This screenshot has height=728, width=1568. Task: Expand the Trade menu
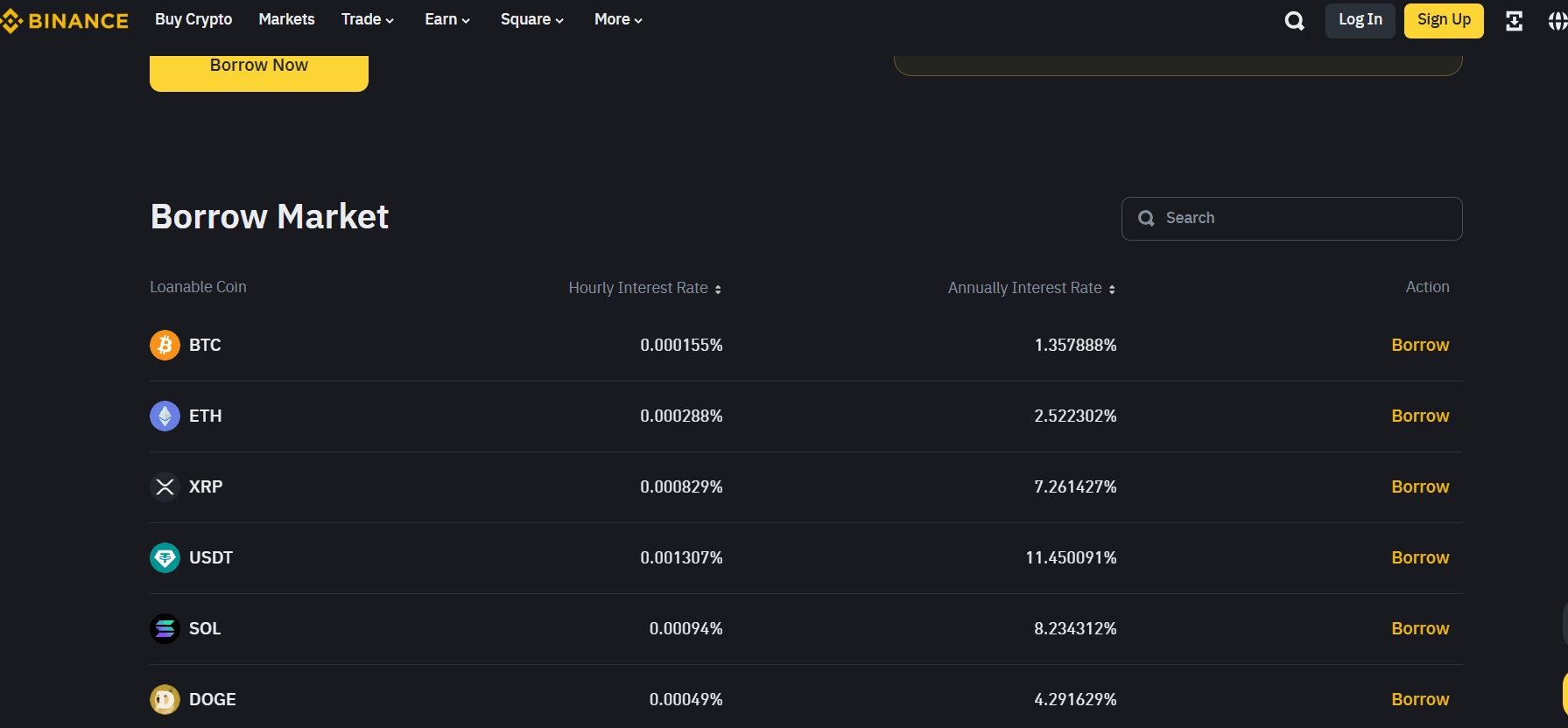pyautogui.click(x=368, y=19)
